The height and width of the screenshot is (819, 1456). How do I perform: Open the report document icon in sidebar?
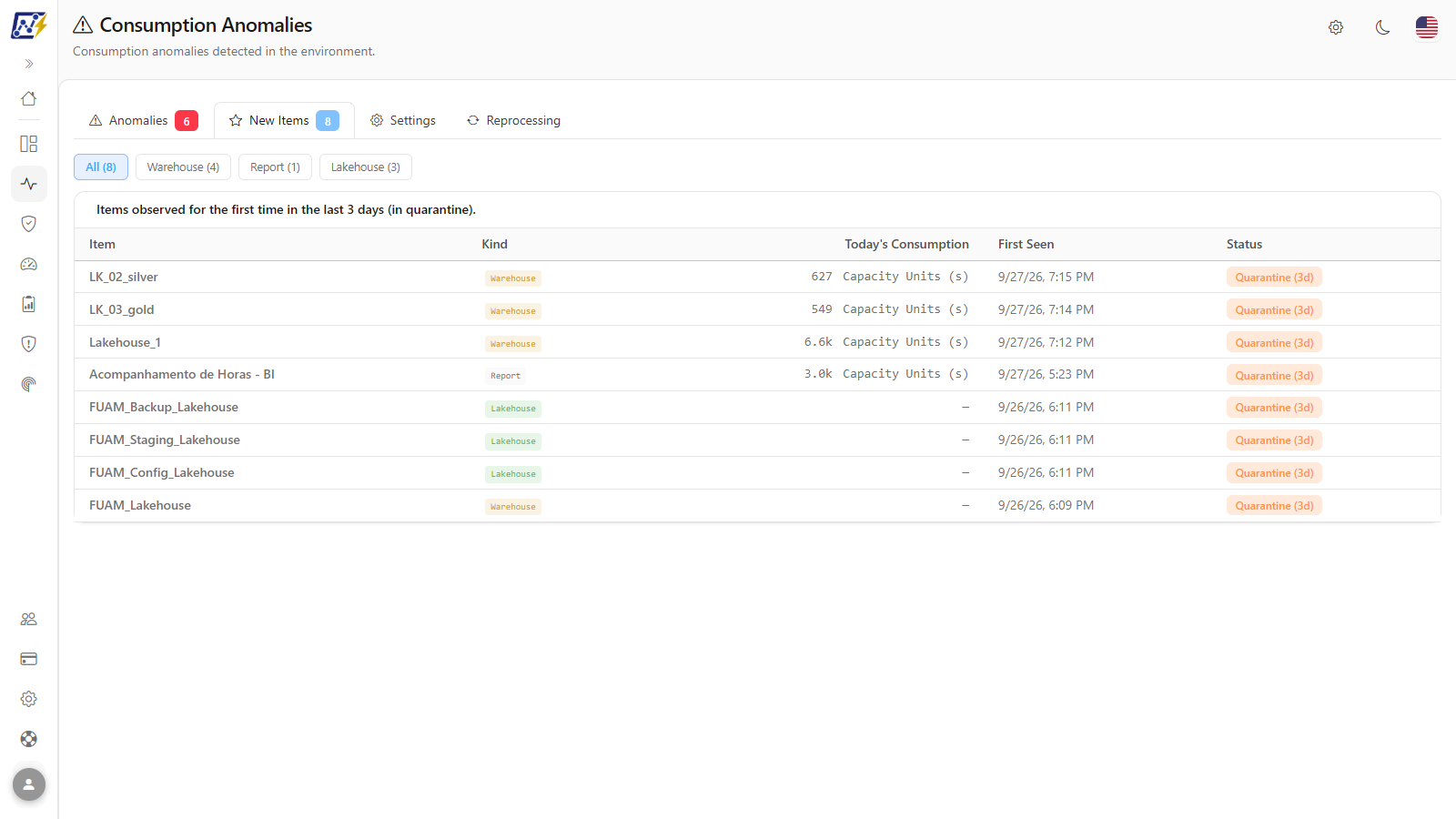(29, 304)
